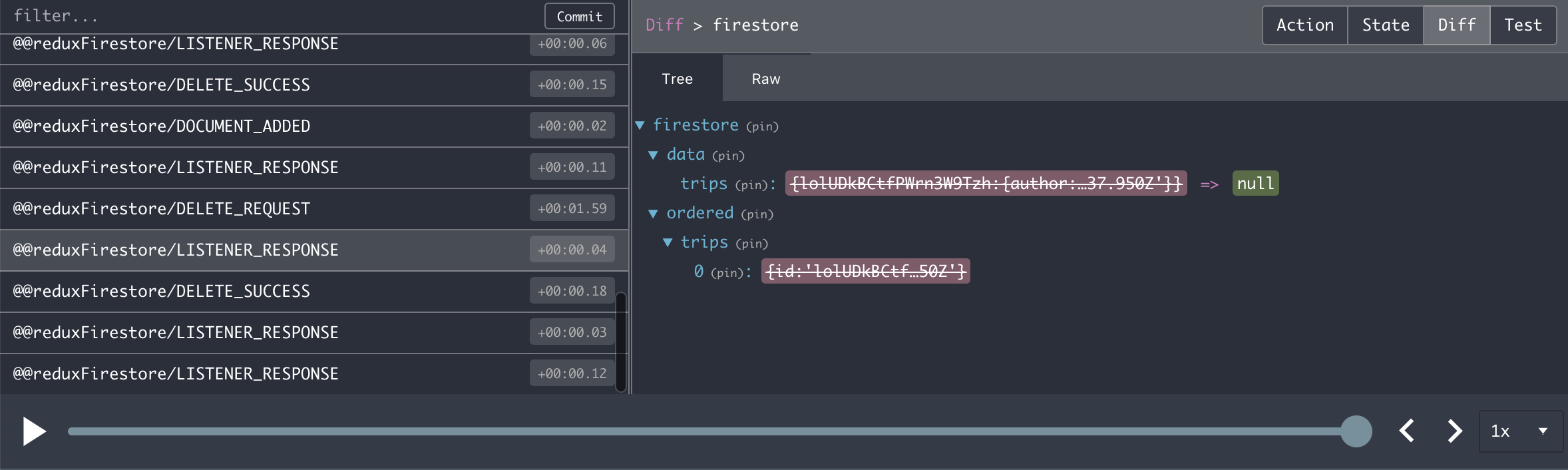Image resolution: width=1568 pixels, height=470 pixels.
Task: Click the playback timeline slider handle
Action: (x=1356, y=431)
